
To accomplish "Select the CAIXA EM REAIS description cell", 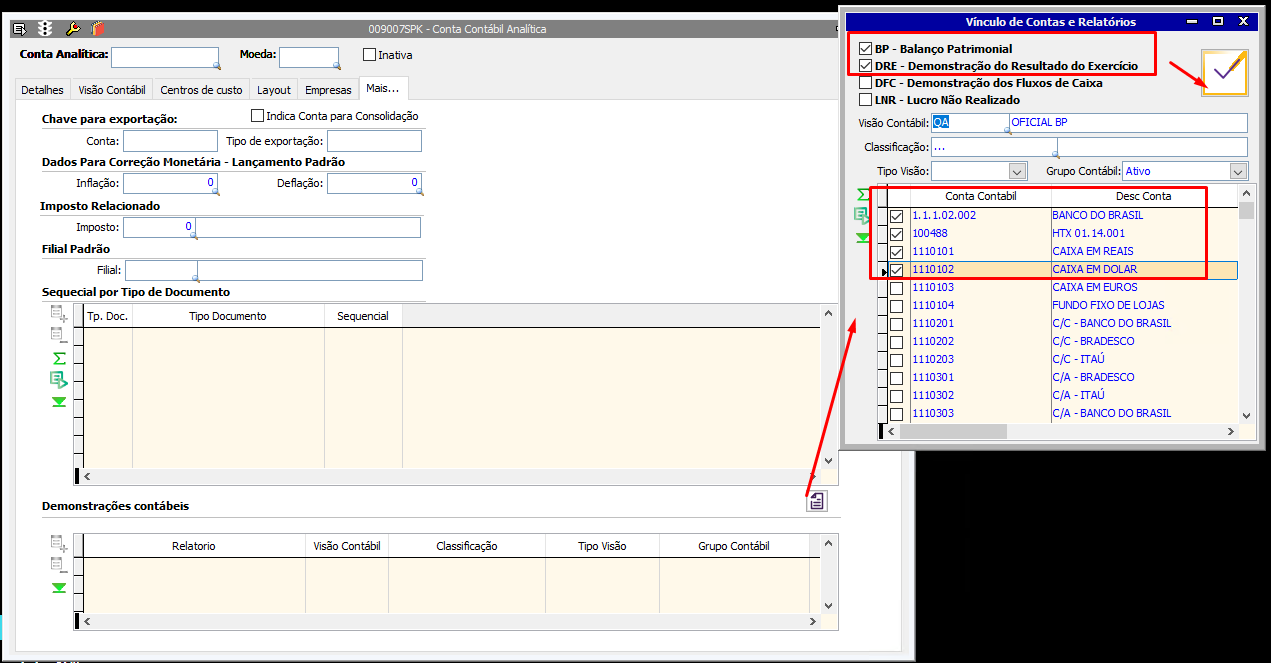I will tap(1144, 251).
